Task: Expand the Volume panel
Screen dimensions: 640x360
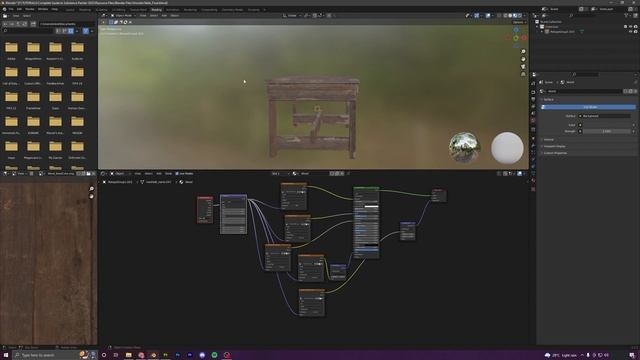Action: click(x=548, y=140)
